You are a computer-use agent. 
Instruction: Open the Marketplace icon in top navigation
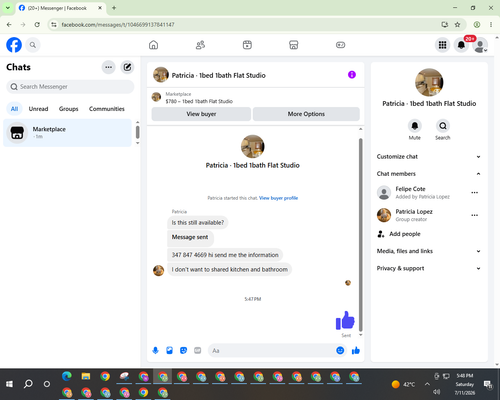tap(294, 45)
